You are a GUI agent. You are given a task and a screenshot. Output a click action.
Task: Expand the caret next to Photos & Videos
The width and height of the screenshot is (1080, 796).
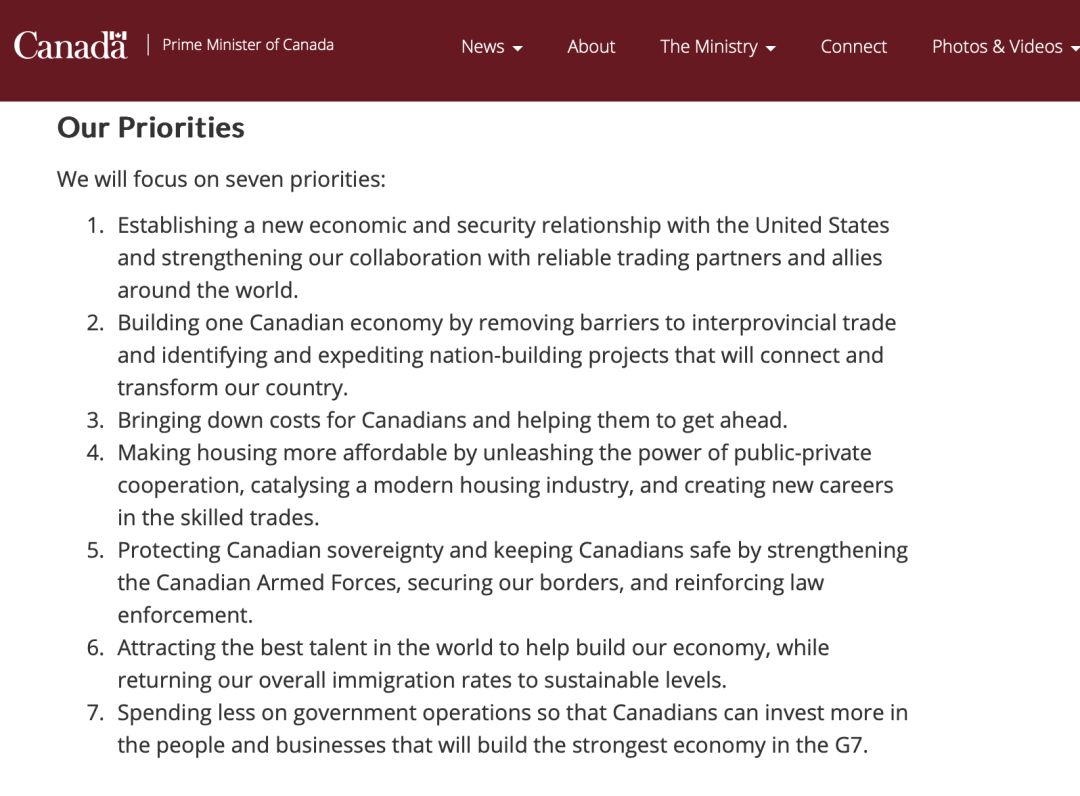tap(1074, 48)
